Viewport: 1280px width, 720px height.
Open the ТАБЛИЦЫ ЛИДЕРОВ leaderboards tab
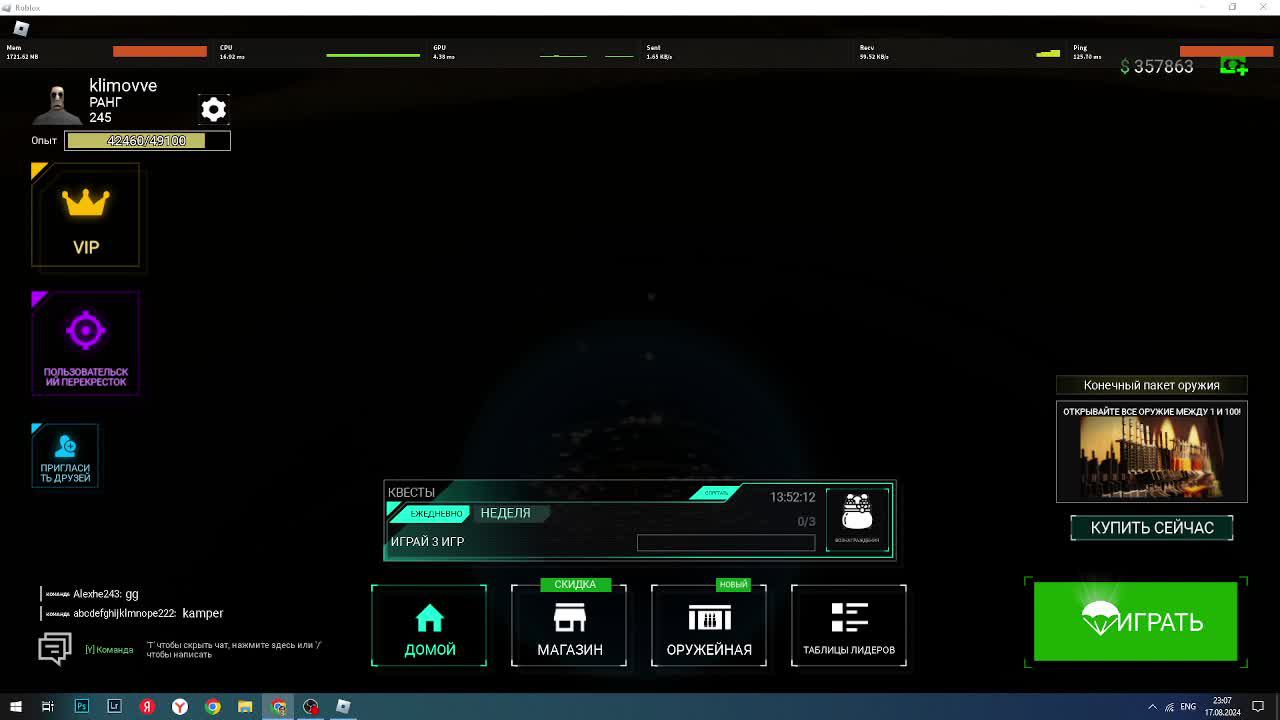pyautogui.click(x=849, y=626)
